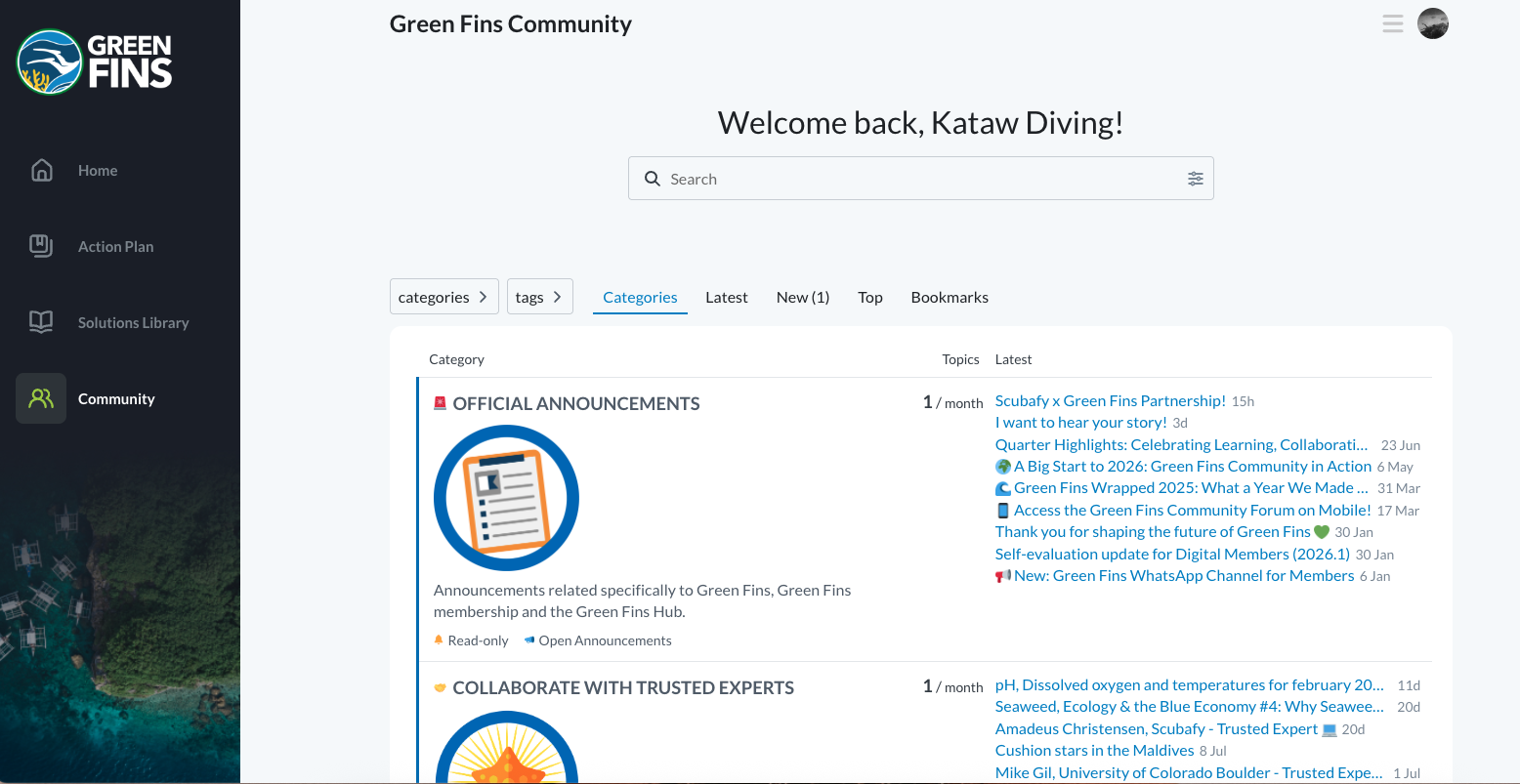Click in the Search input field
Viewport: 1520px width, 784px height.
point(920,179)
